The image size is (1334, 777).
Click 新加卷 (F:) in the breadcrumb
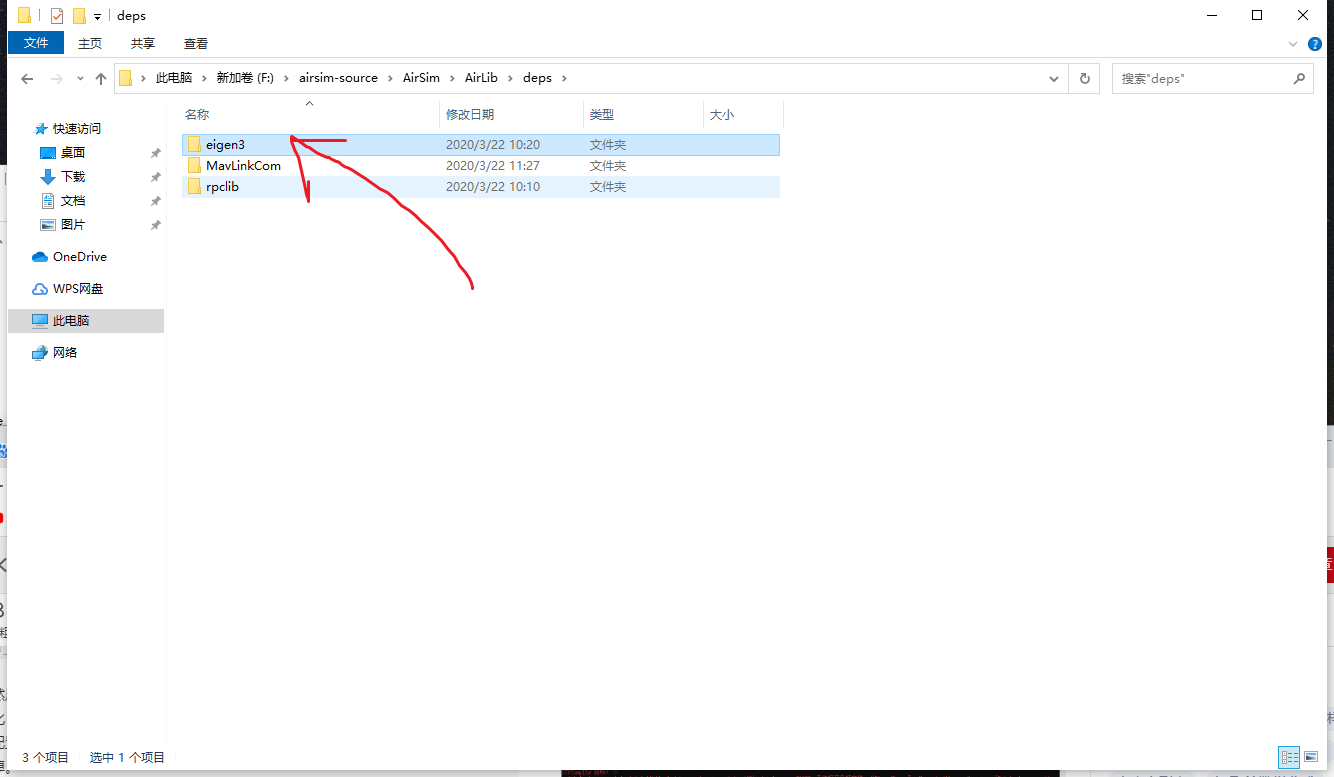(245, 78)
